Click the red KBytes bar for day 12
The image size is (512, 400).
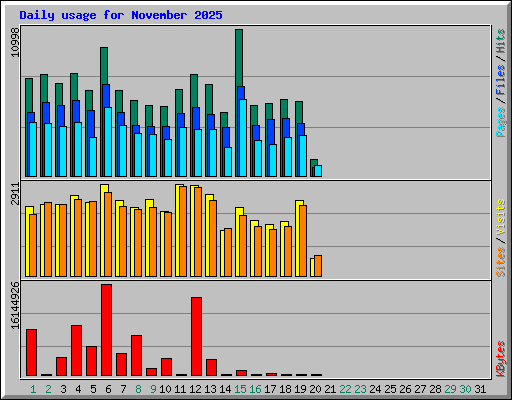coord(196,336)
